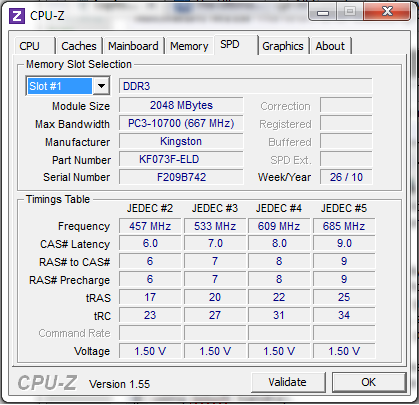This screenshot has width=419, height=405.
Task: Click the CAS# Latency 9.0 cell
Action: click(344, 243)
